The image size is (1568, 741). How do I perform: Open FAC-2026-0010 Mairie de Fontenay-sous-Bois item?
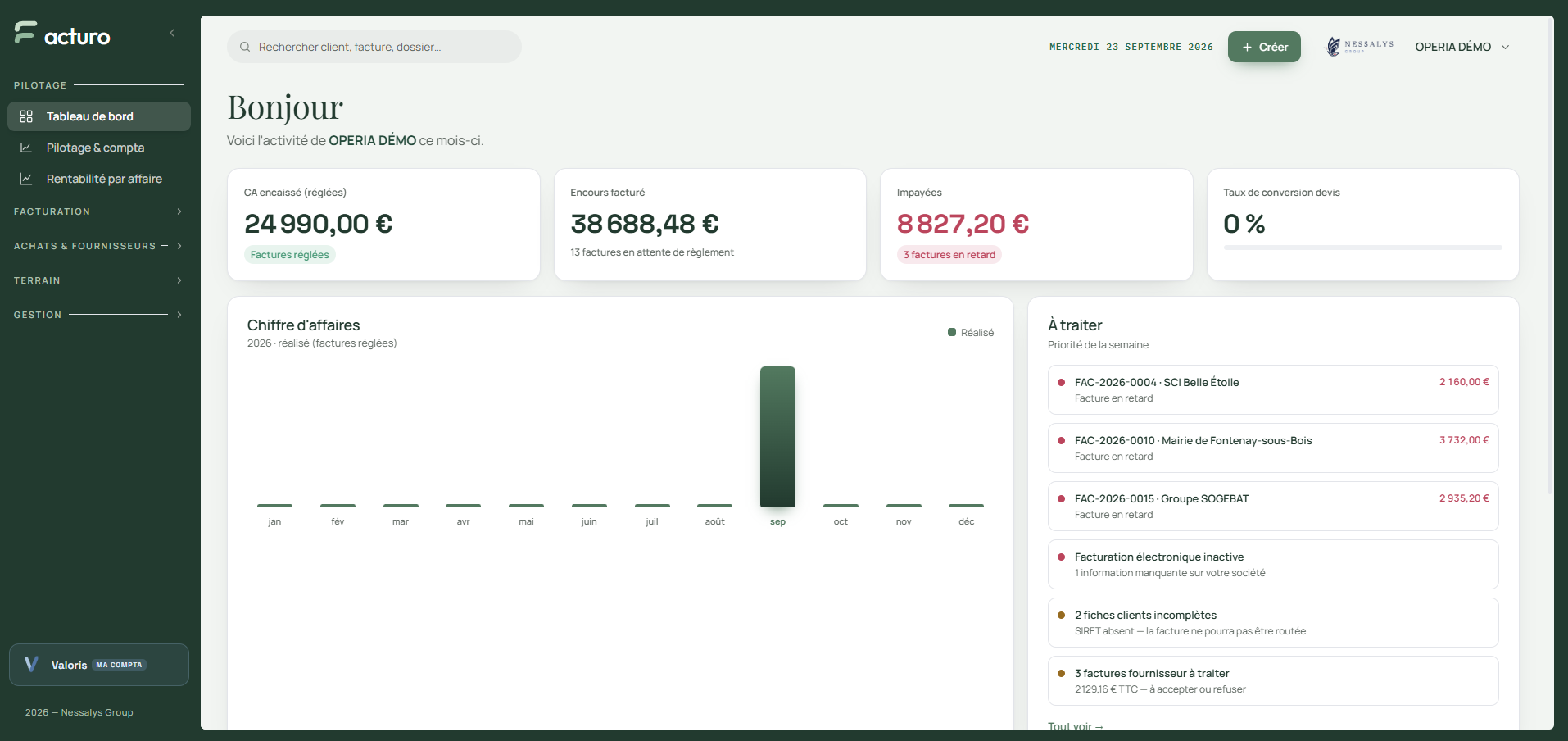coord(1273,448)
